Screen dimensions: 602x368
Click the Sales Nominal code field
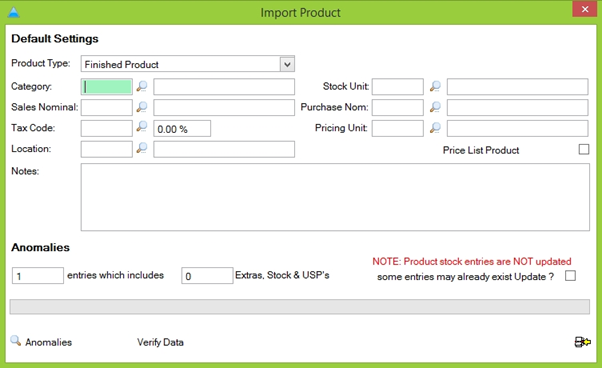pos(107,107)
